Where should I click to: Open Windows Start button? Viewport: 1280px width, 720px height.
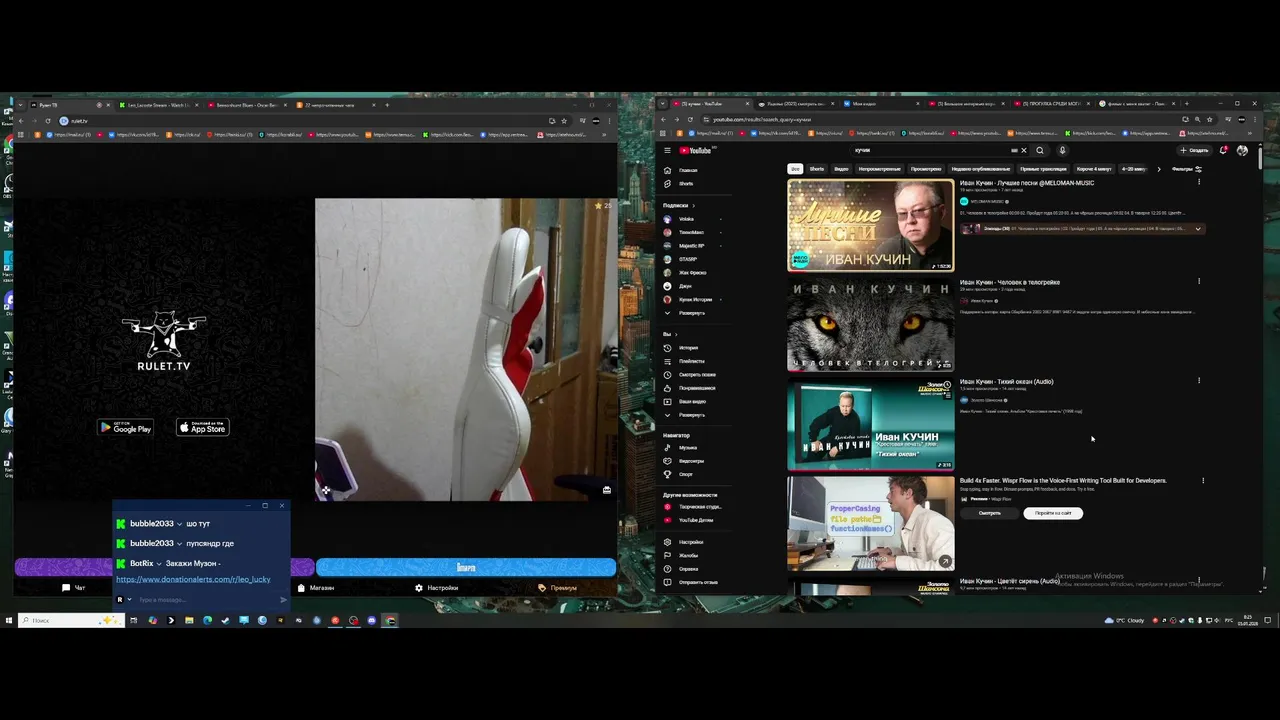coord(8,620)
